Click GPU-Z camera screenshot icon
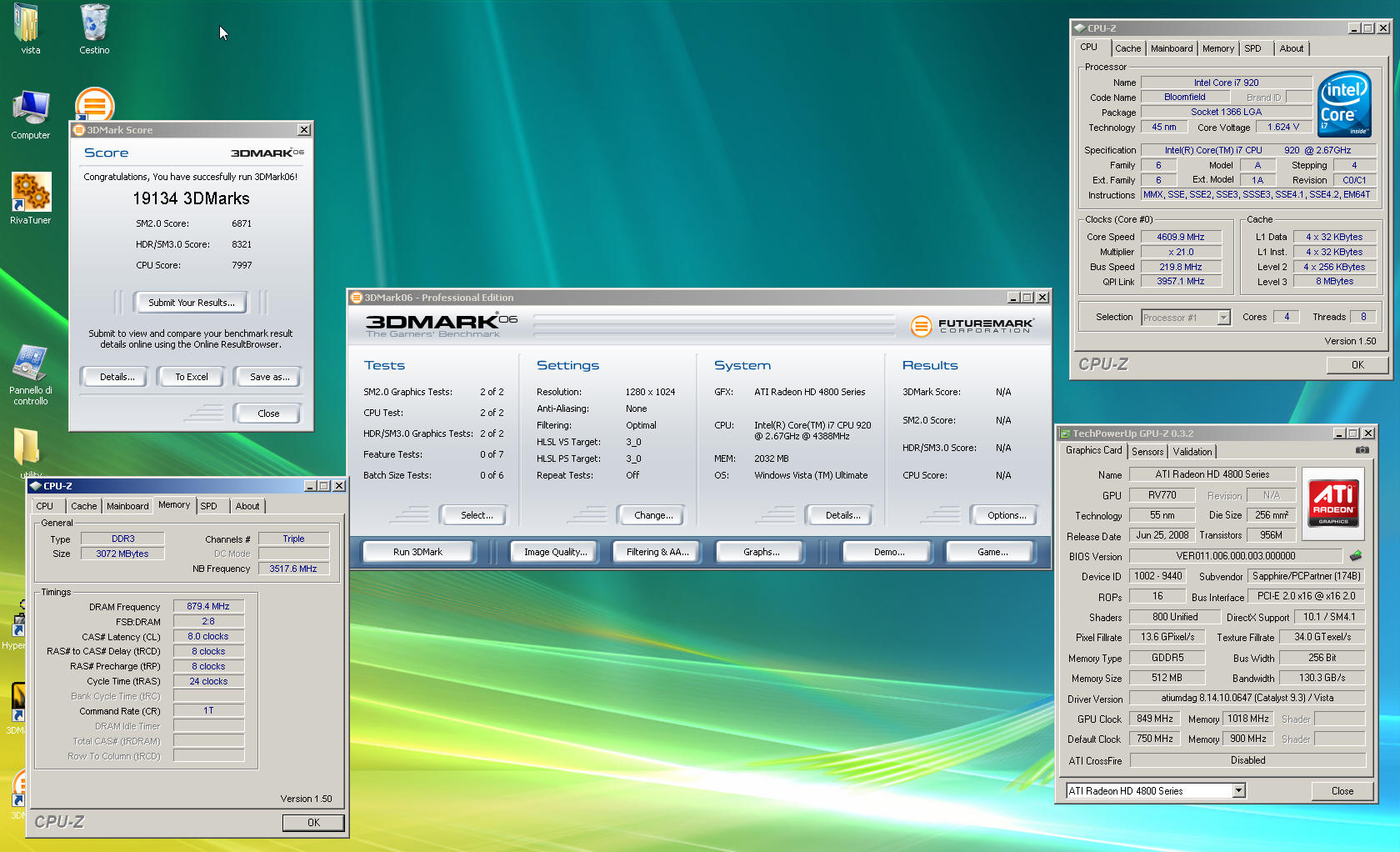1400x852 pixels. coord(1362,450)
